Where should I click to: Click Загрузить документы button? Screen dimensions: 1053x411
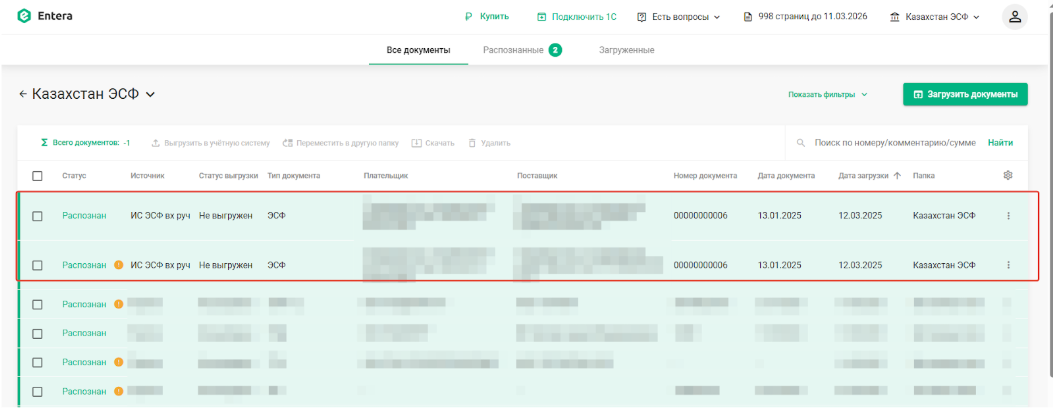coord(965,95)
